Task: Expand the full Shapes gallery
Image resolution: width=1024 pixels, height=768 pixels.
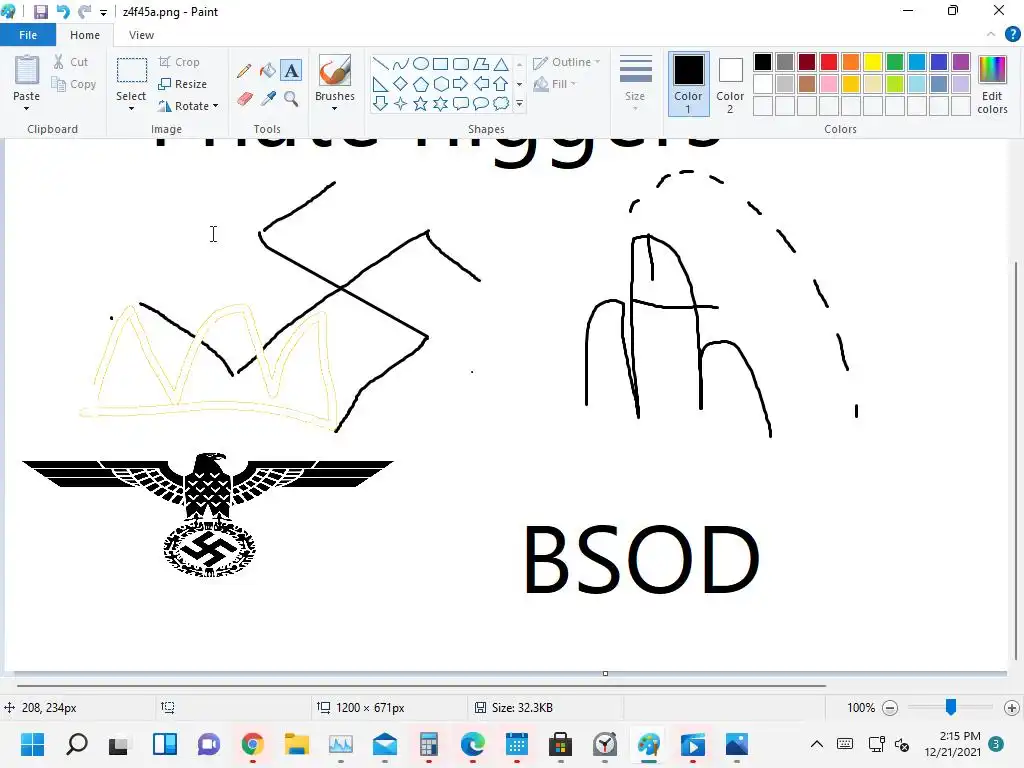Action: click(519, 103)
